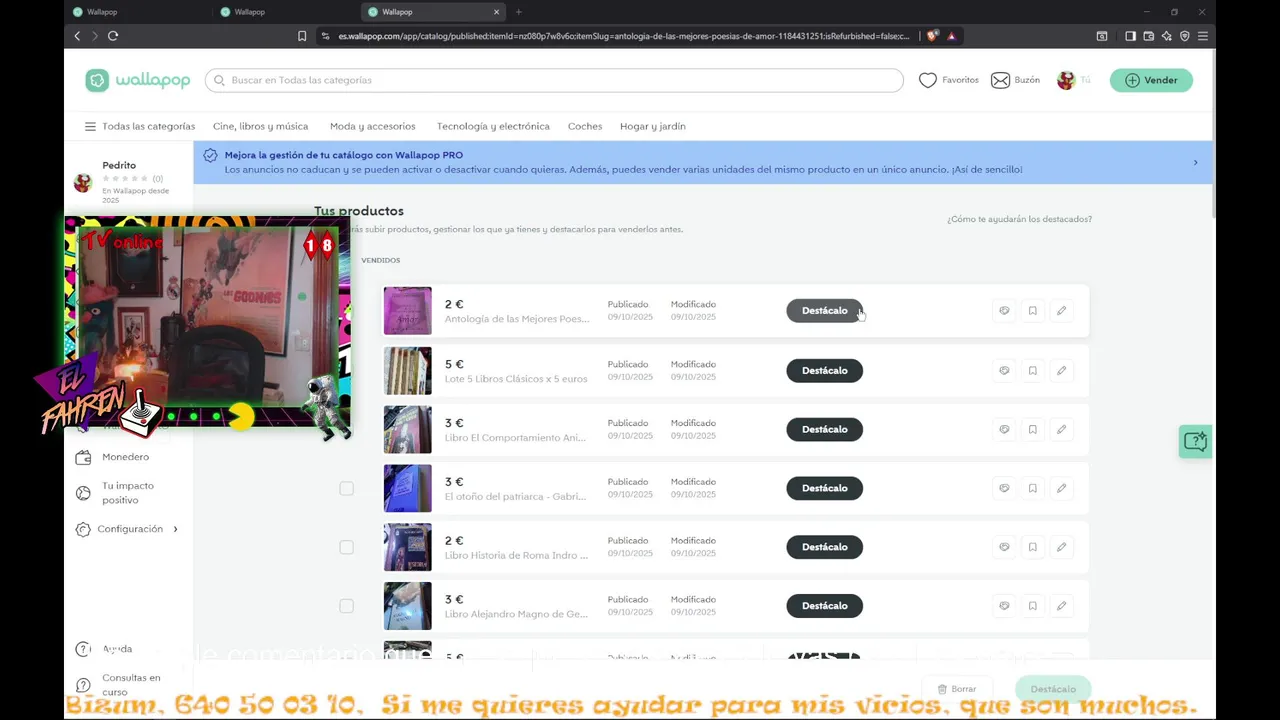The height and width of the screenshot is (720, 1280).
Task: Open Todas las categorías hamburger menu
Action: (140, 127)
